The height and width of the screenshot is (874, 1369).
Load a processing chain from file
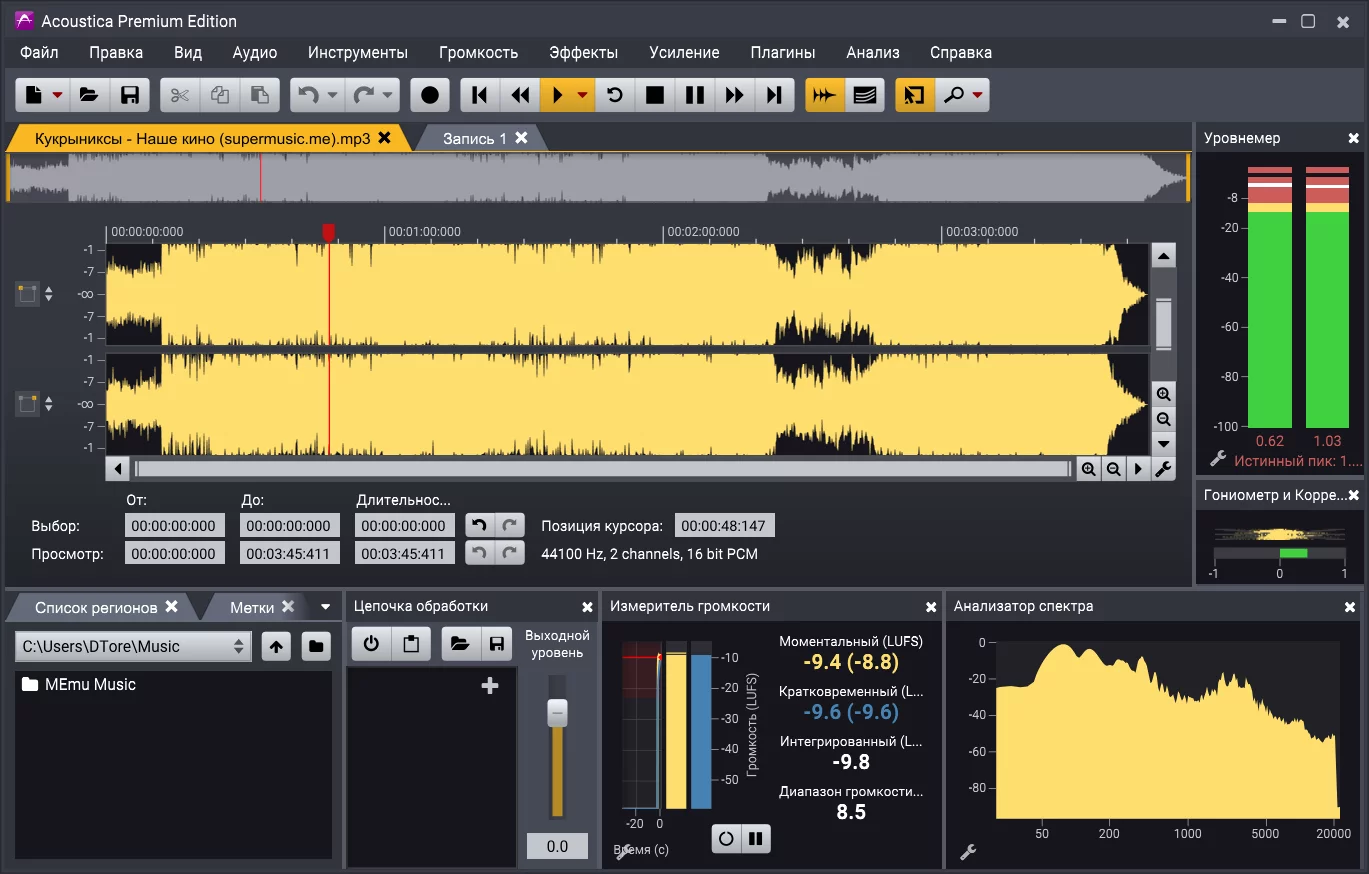[460, 644]
